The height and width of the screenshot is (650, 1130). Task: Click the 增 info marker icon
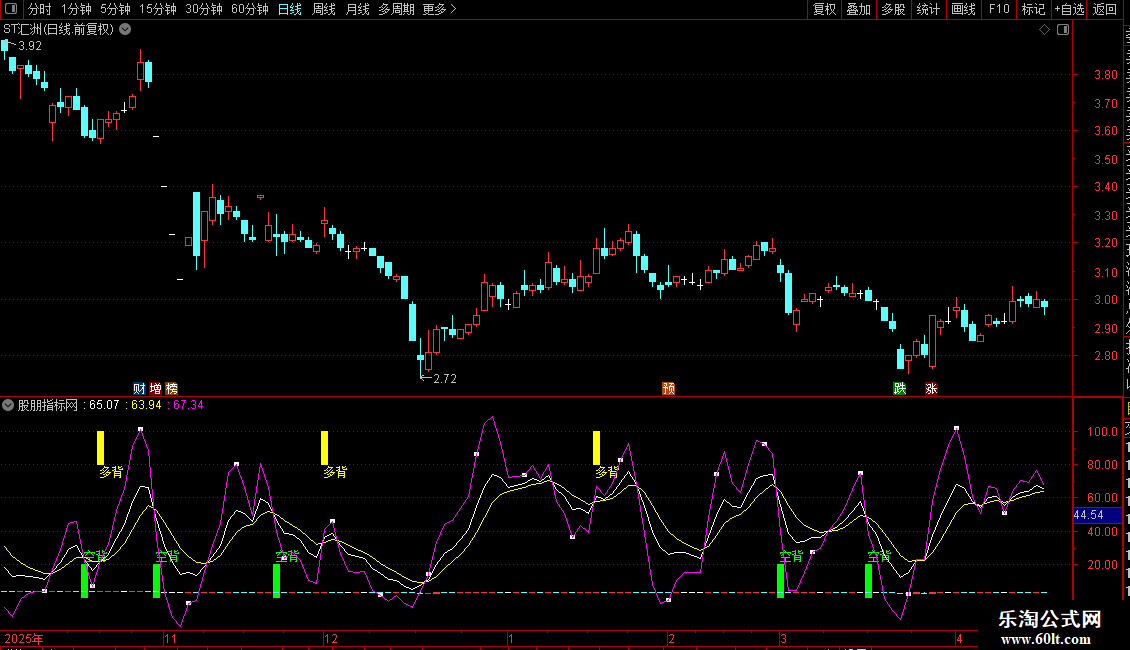[x=156, y=388]
